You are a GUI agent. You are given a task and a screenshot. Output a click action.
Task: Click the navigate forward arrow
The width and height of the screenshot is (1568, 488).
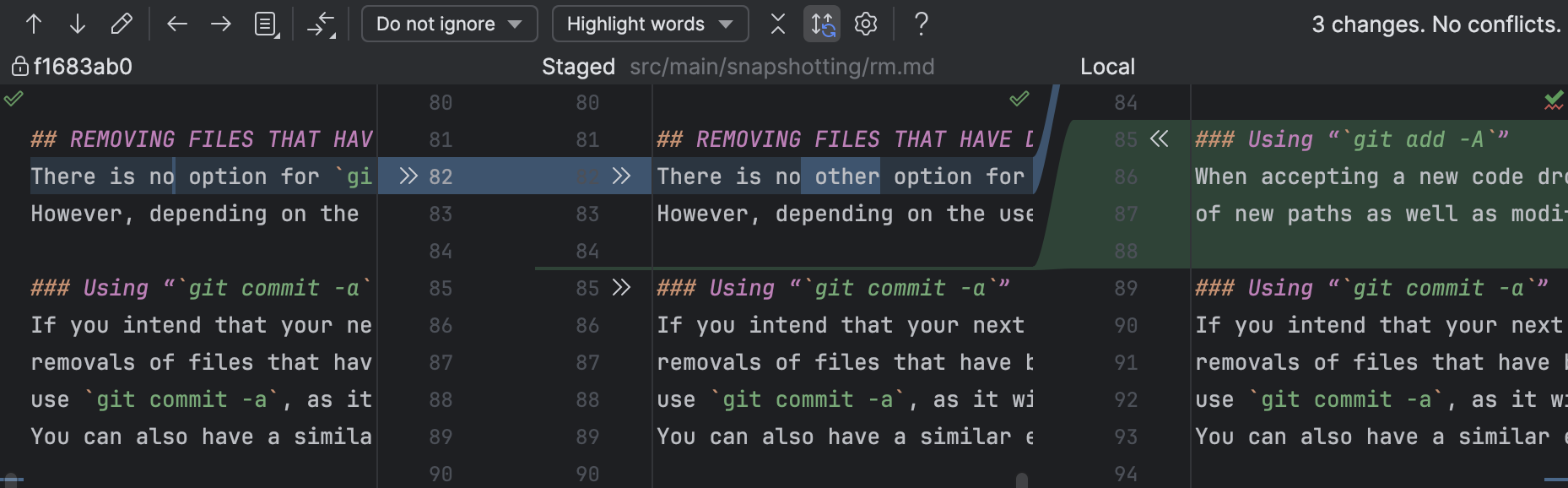221,24
